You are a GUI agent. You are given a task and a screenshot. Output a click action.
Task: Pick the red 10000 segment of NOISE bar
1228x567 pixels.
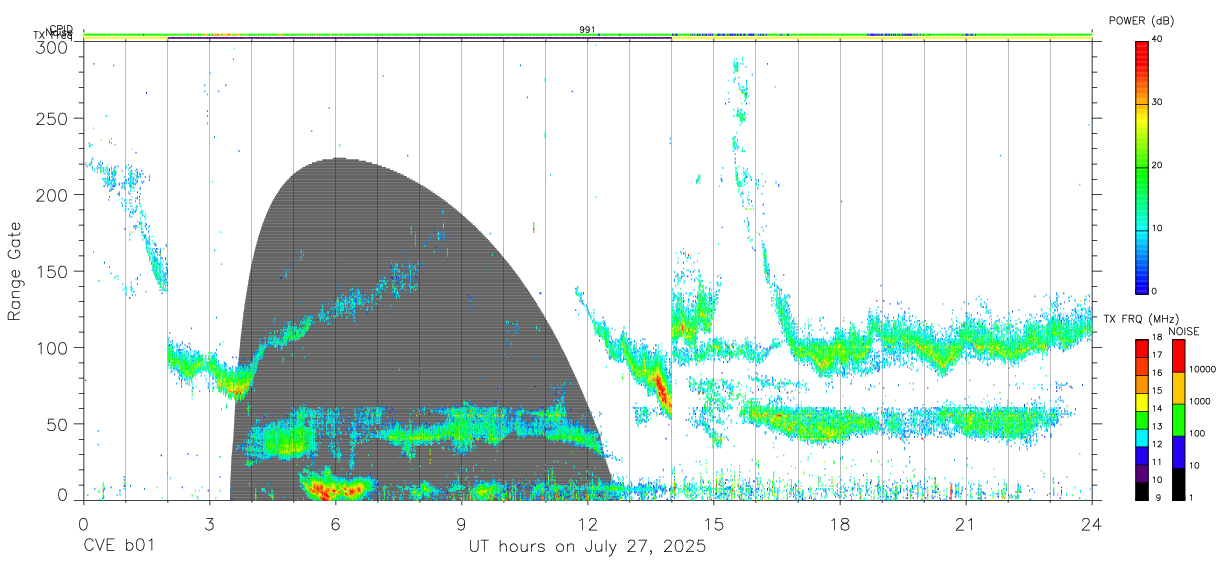click(1177, 356)
